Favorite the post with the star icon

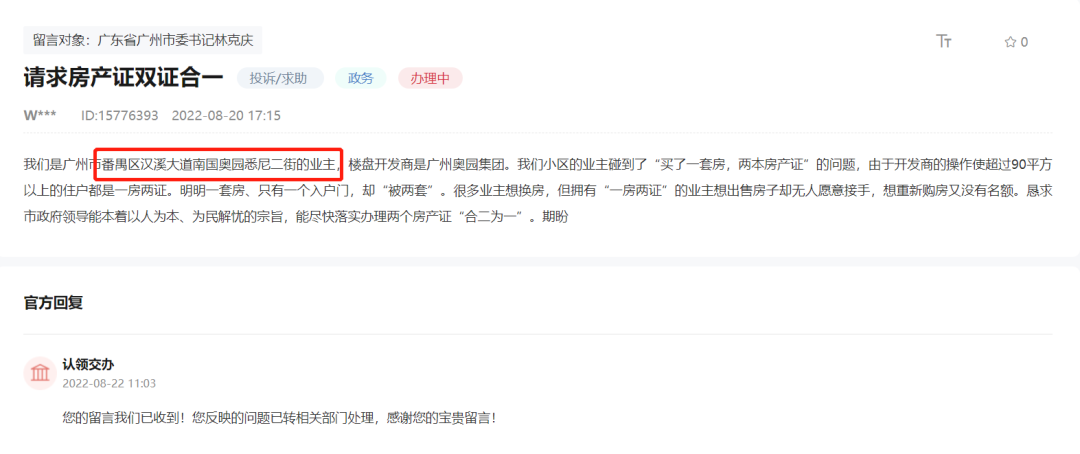[1010, 42]
